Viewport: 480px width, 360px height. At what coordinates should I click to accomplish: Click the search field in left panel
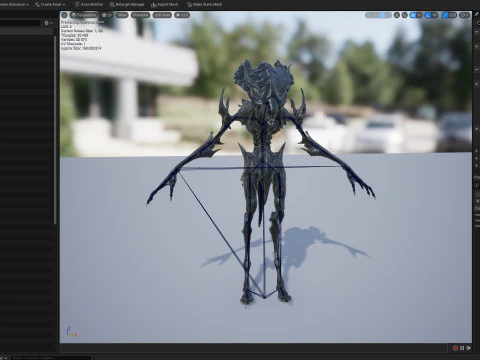click(x=20, y=23)
